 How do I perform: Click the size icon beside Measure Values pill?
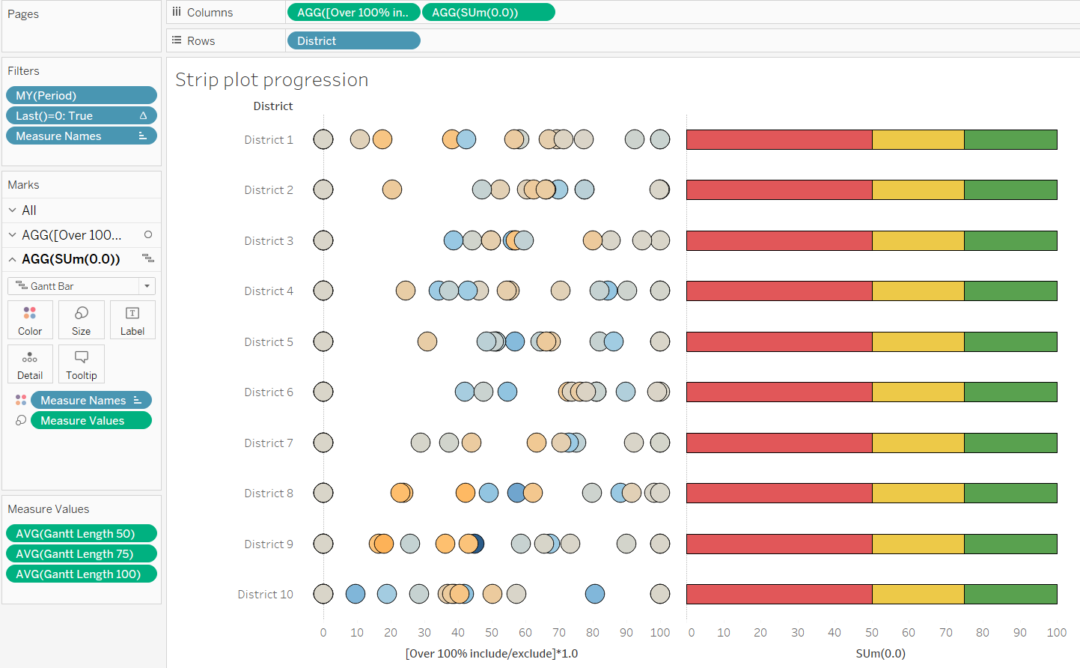(18, 419)
